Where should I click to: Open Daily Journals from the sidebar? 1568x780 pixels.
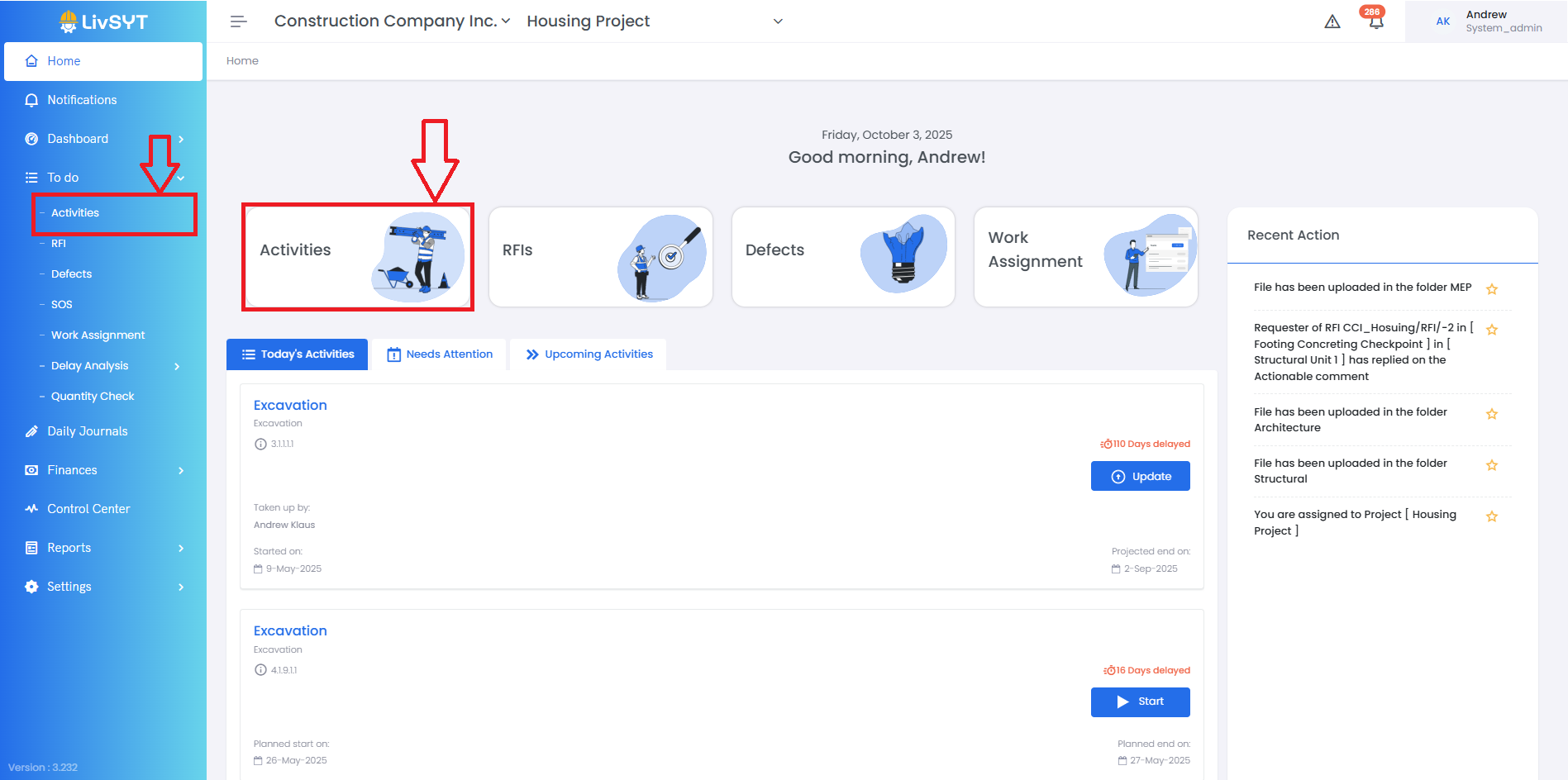pyautogui.click(x=87, y=431)
